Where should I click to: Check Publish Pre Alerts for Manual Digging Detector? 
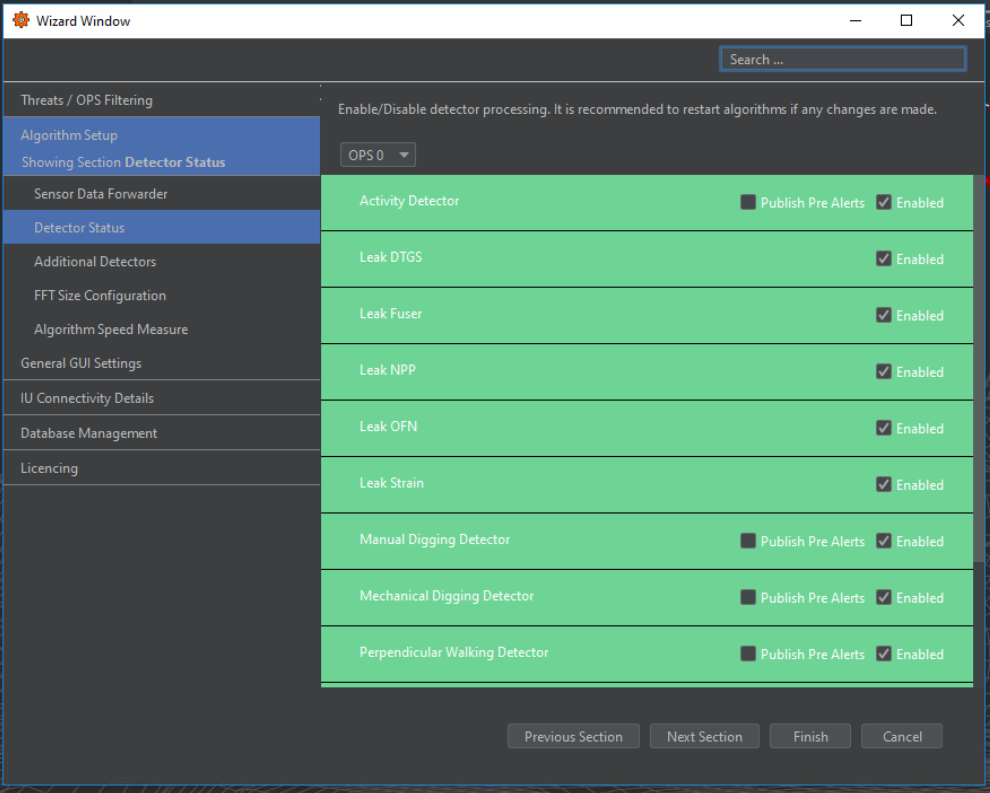(x=748, y=541)
